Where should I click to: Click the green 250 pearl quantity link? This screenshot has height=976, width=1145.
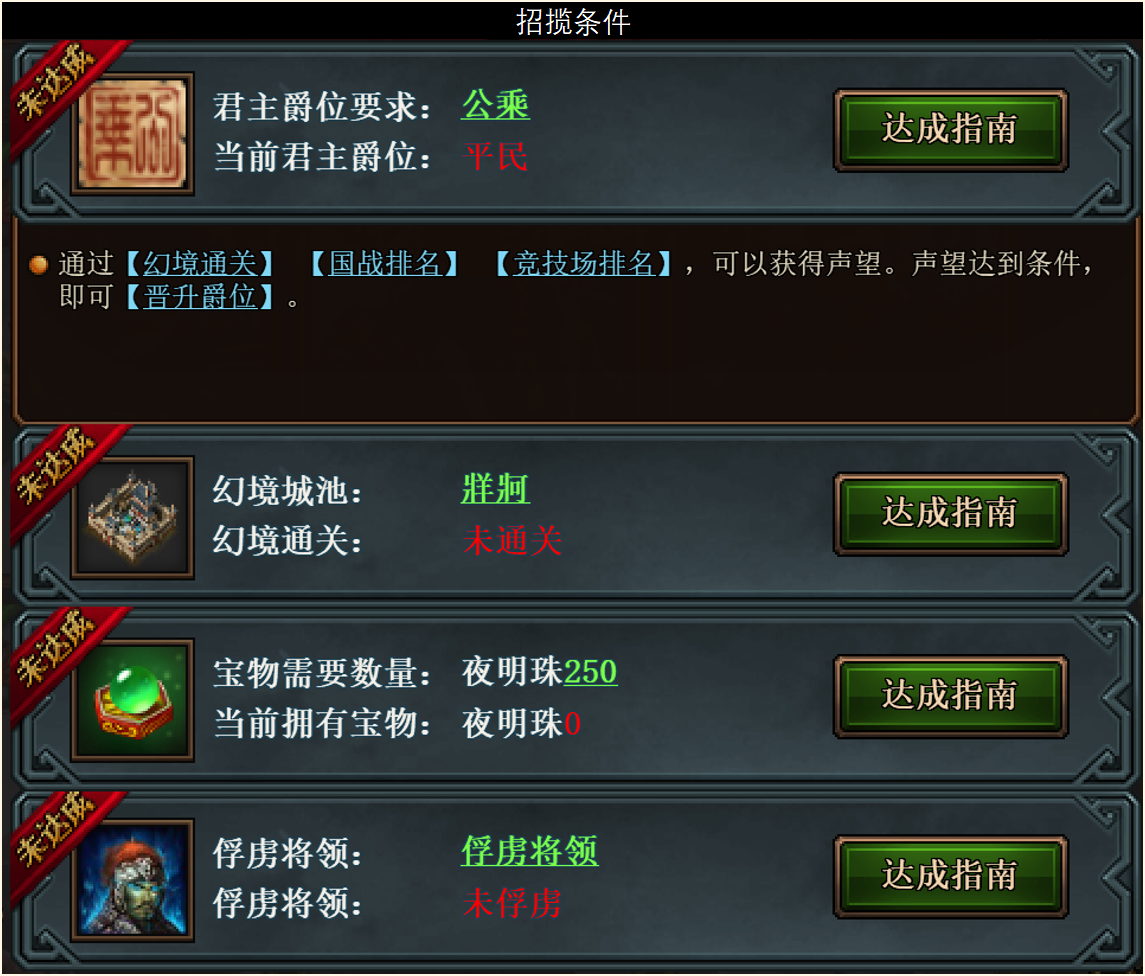(x=591, y=672)
